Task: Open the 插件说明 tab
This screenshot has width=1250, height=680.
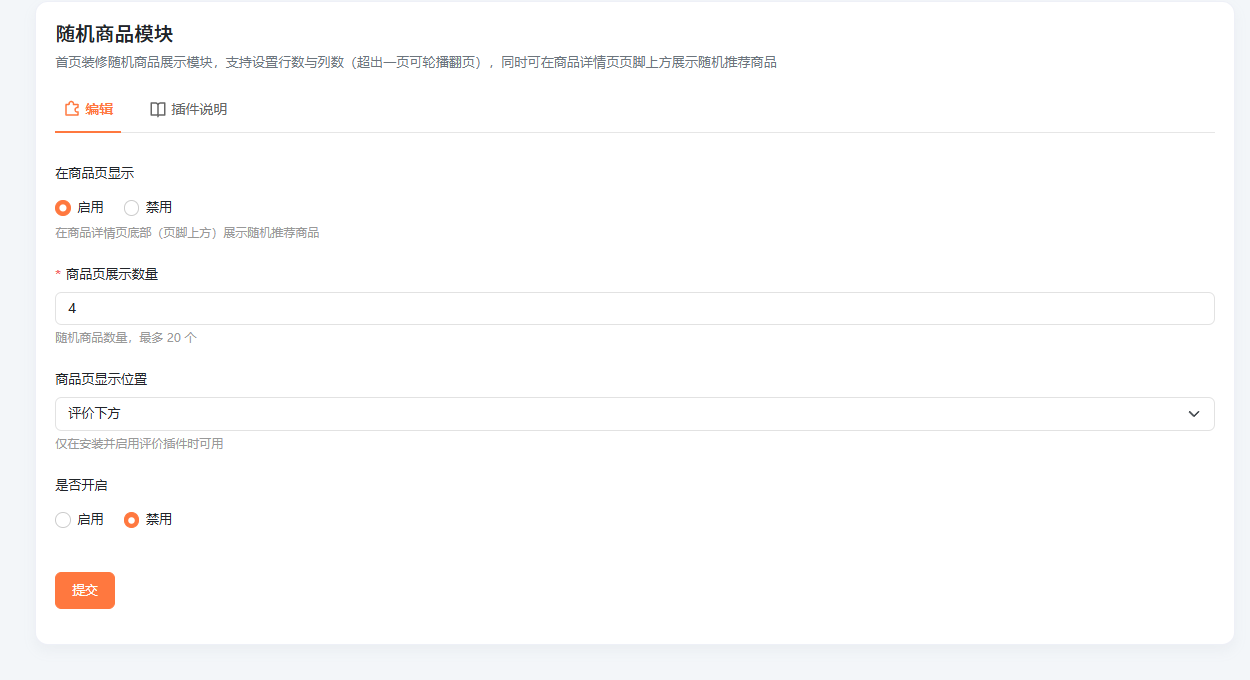Action: (x=188, y=109)
